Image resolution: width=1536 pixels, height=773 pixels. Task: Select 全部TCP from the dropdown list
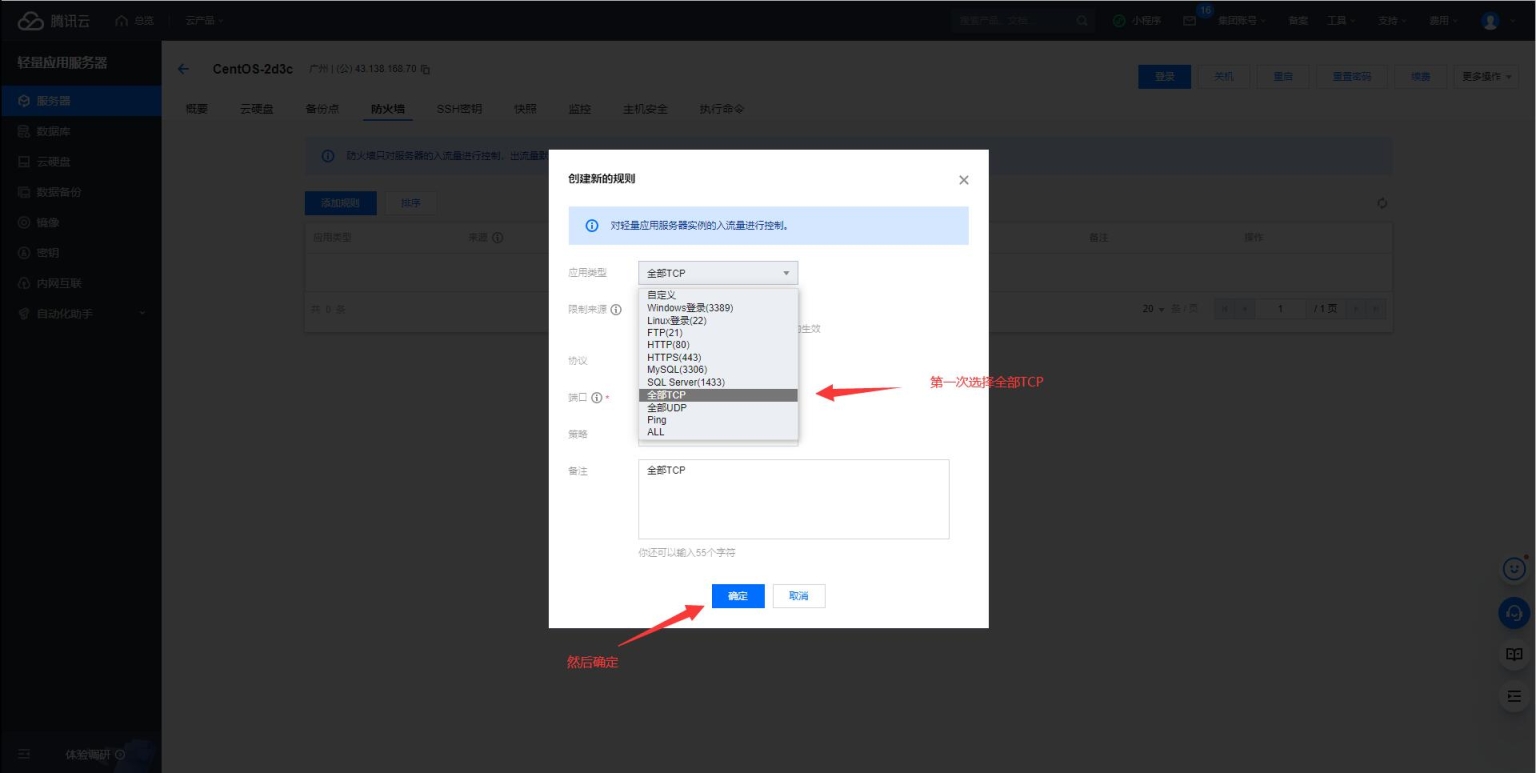click(718, 395)
